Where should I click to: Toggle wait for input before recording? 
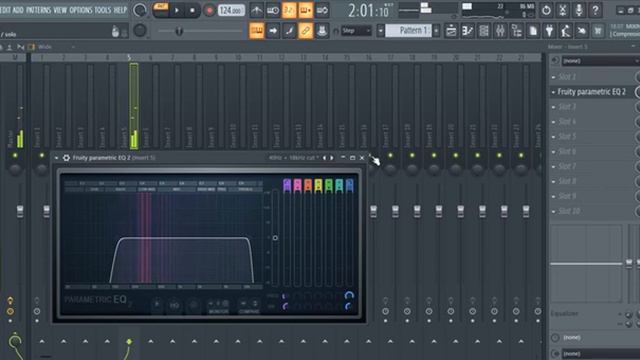pos(273,10)
